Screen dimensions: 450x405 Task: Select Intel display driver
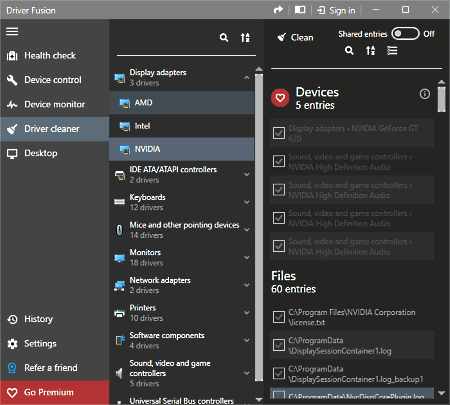point(182,126)
